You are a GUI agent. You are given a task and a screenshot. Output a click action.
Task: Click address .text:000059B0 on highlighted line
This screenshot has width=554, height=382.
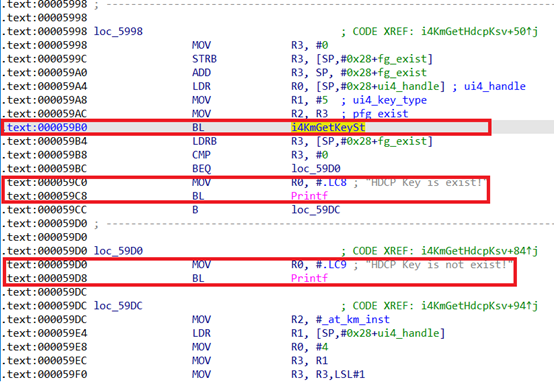[45, 127]
